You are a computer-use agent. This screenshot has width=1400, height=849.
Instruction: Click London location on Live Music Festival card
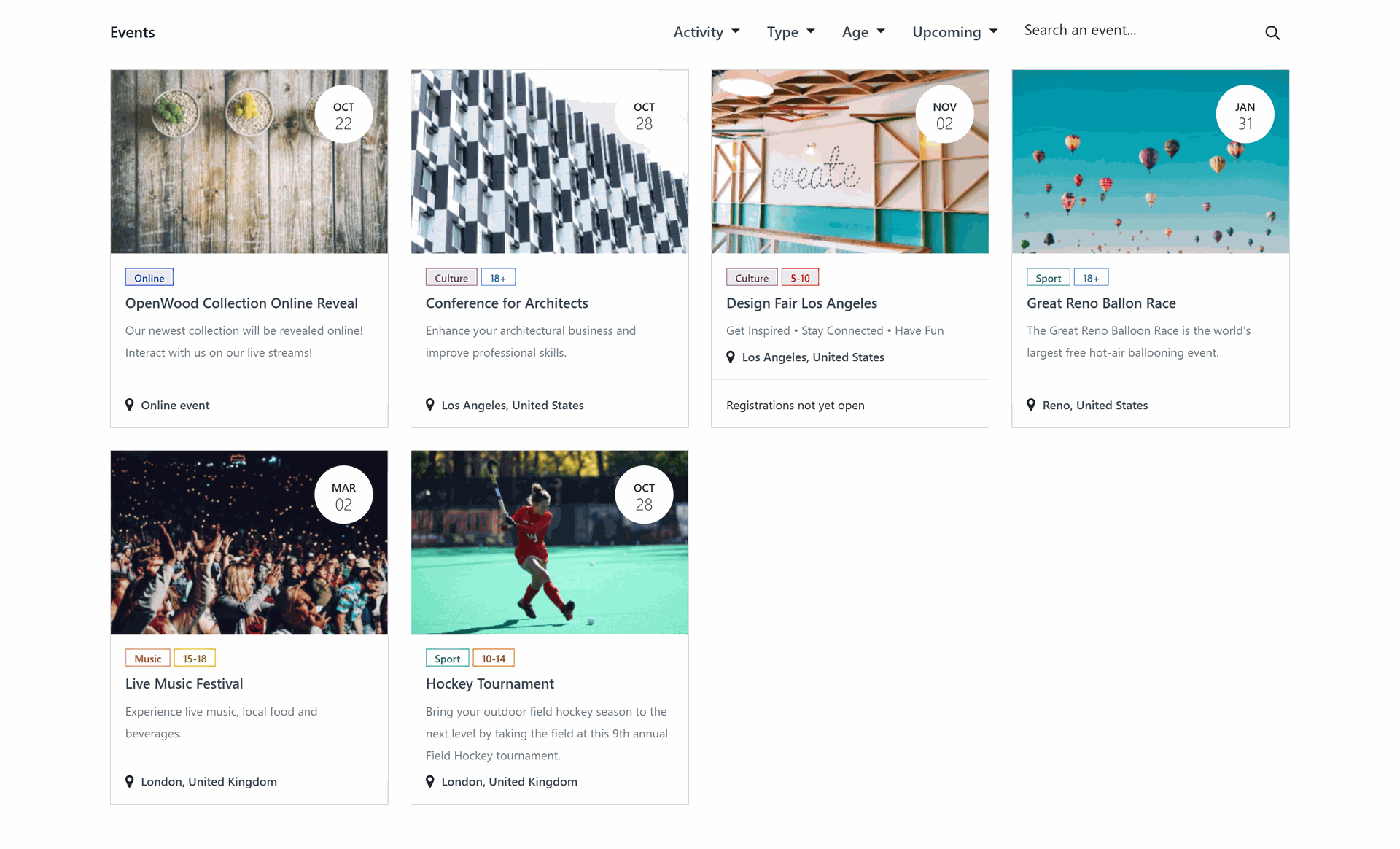click(x=209, y=781)
